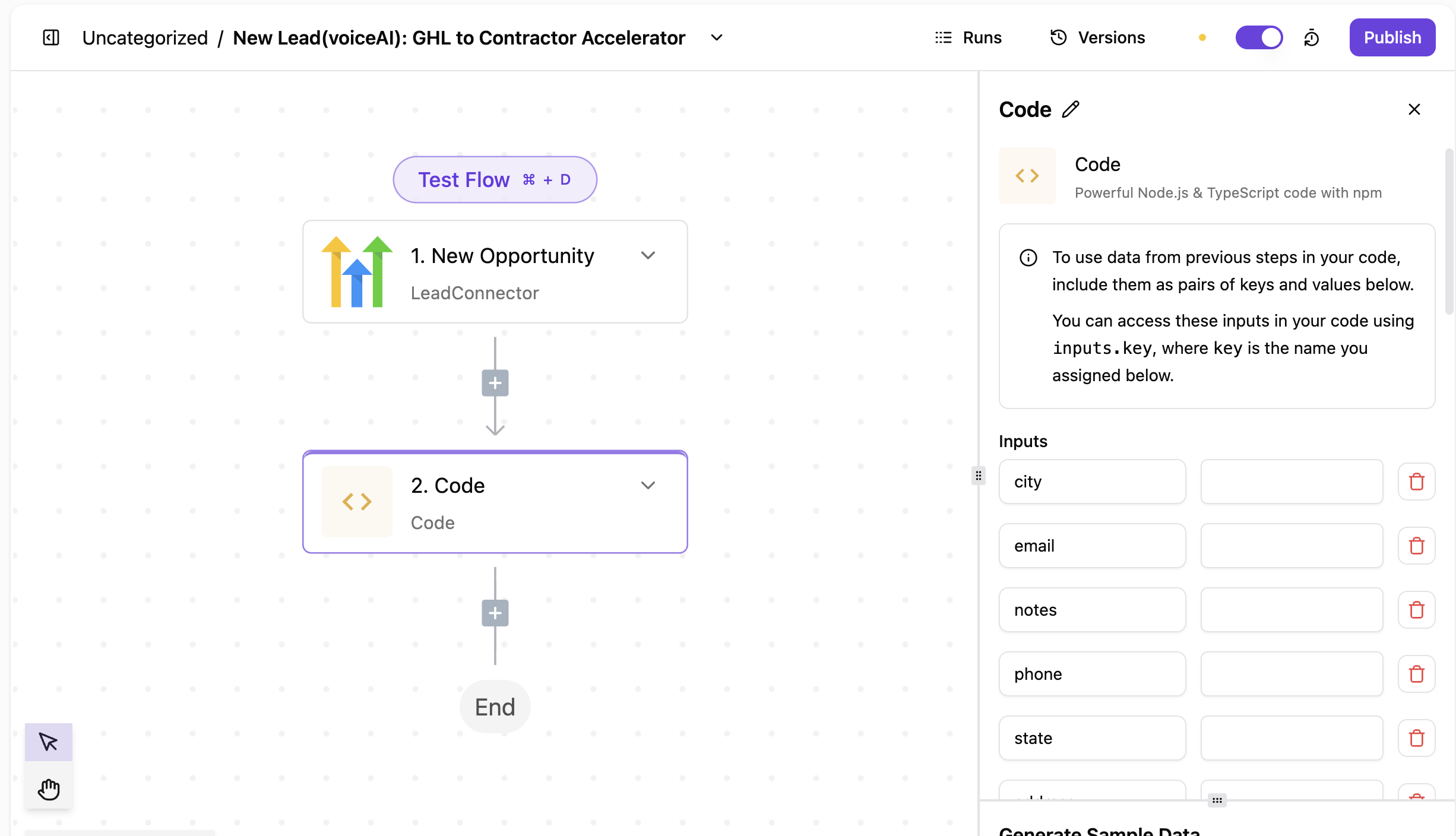Screen dimensions: 1456x836
Task: Collapse the sidebar with panel icon
Action: point(51,37)
